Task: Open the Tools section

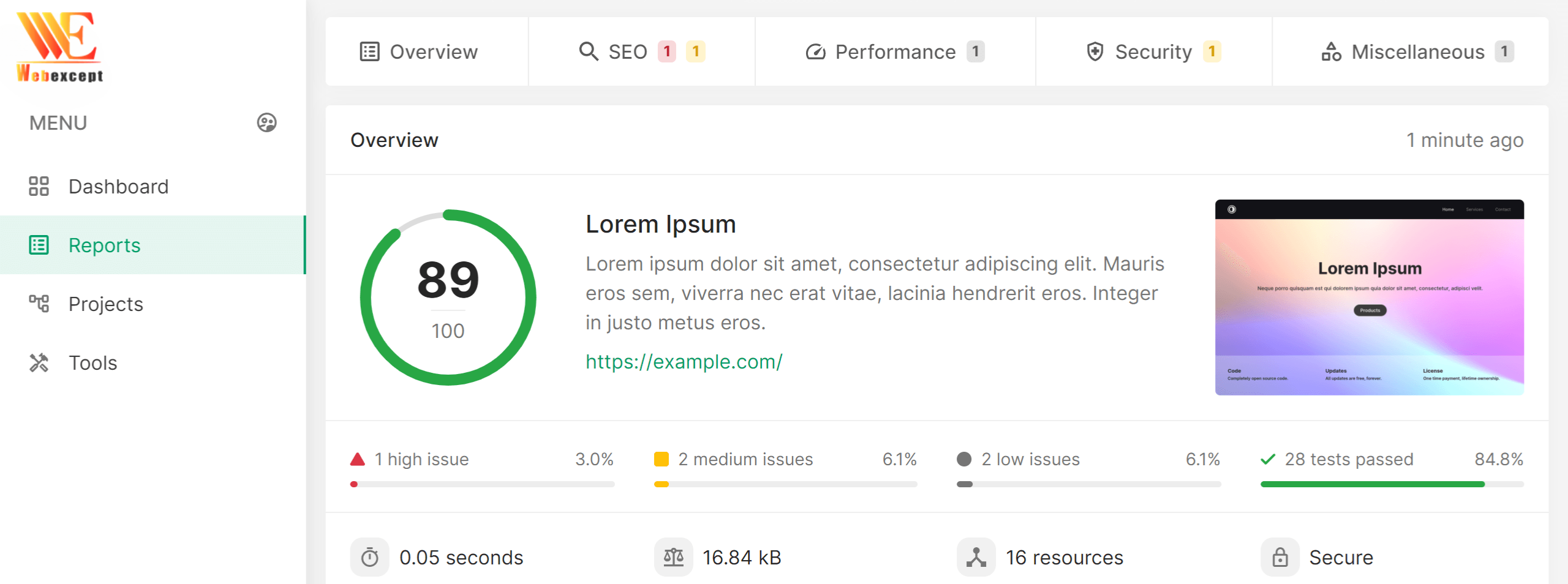Action: [x=92, y=362]
